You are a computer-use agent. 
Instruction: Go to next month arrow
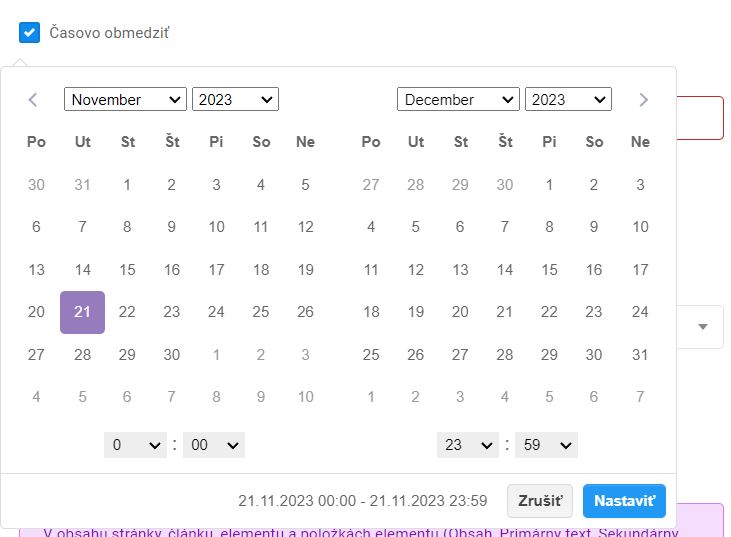643,99
